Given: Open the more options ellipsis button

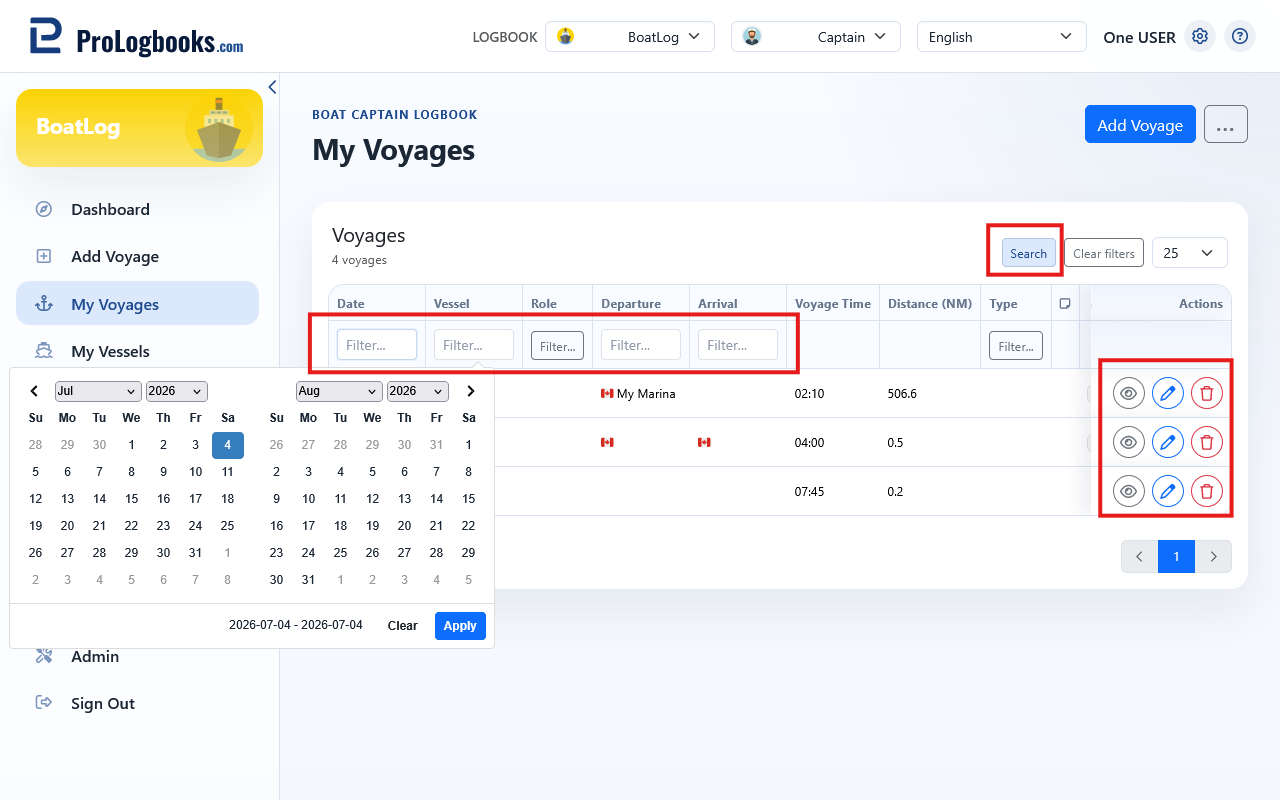Looking at the screenshot, I should point(1226,125).
